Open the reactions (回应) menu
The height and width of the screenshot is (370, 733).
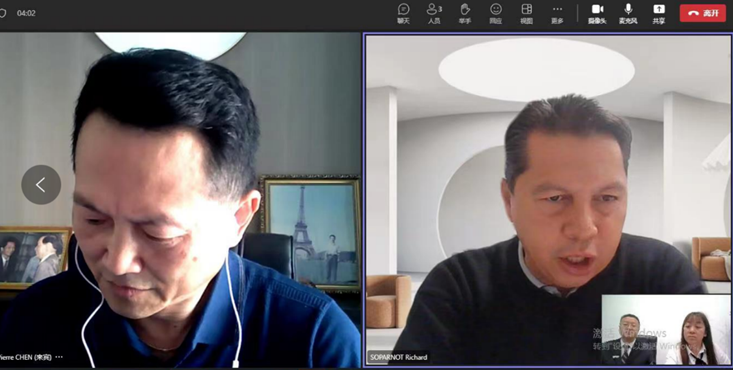(496, 14)
